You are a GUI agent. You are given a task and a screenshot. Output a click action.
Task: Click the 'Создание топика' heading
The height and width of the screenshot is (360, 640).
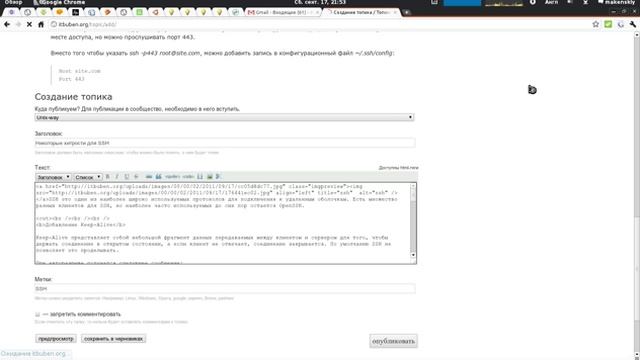tap(73, 97)
